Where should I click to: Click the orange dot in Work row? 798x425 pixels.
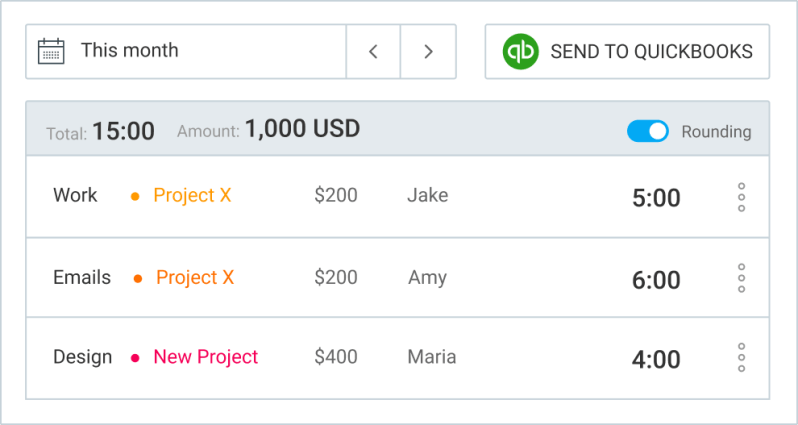[x=135, y=197]
